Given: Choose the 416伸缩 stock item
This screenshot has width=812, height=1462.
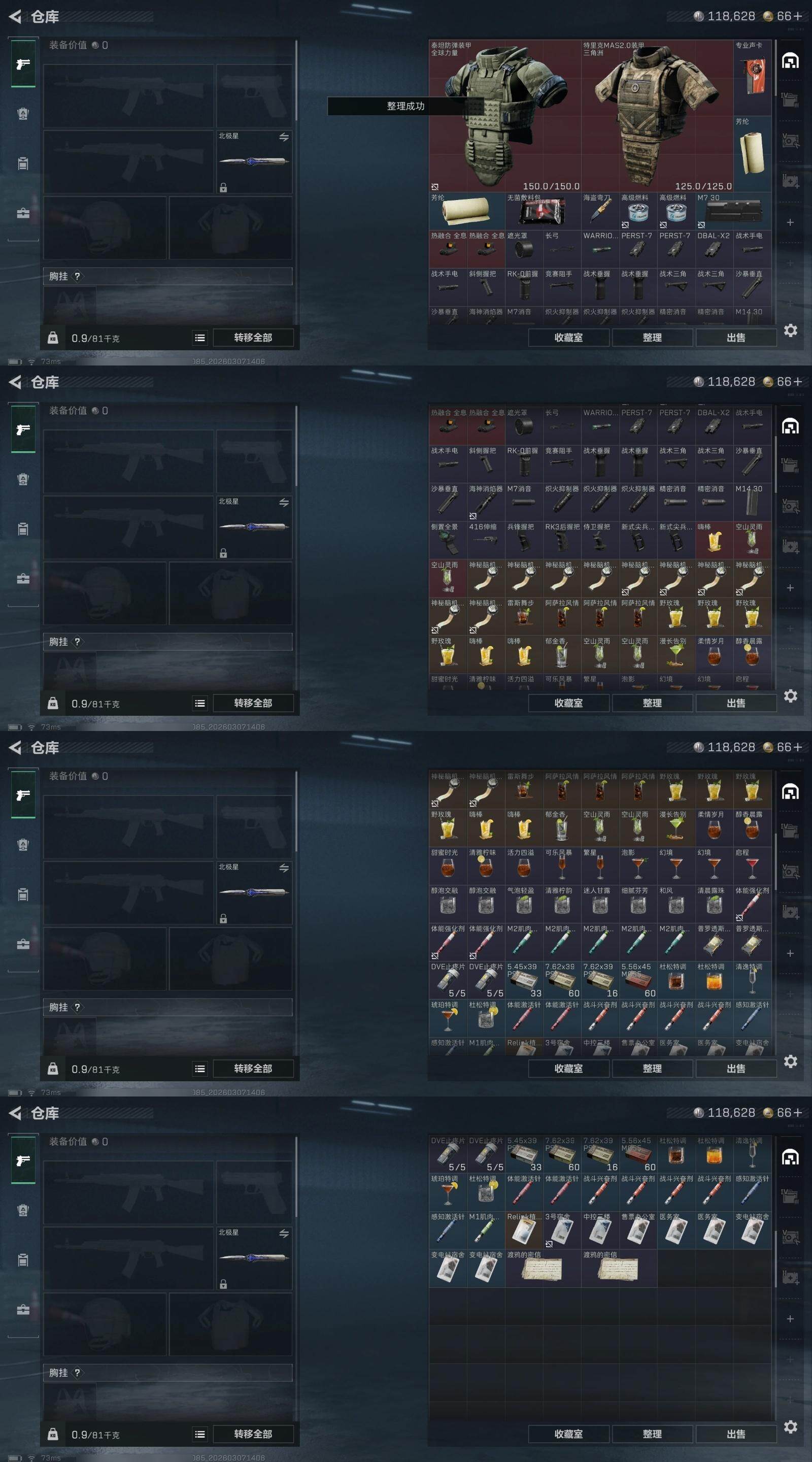Looking at the screenshot, I should pyautogui.click(x=486, y=540).
